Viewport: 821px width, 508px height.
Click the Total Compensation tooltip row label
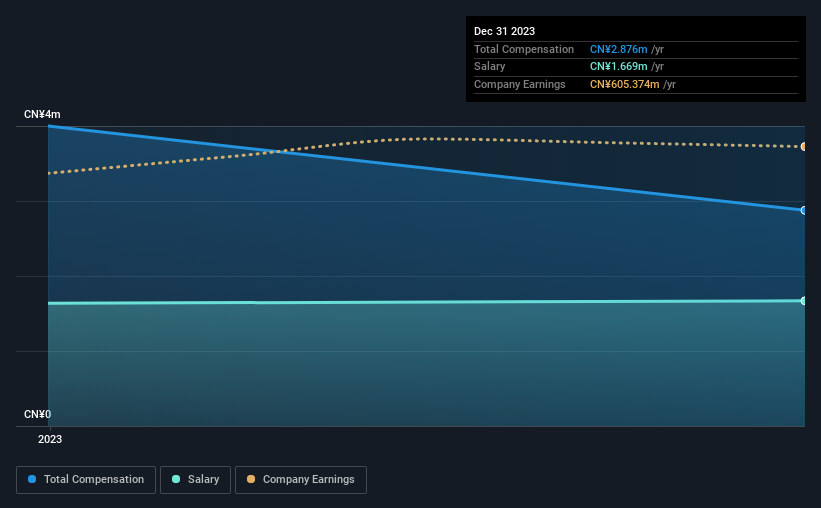(x=524, y=49)
